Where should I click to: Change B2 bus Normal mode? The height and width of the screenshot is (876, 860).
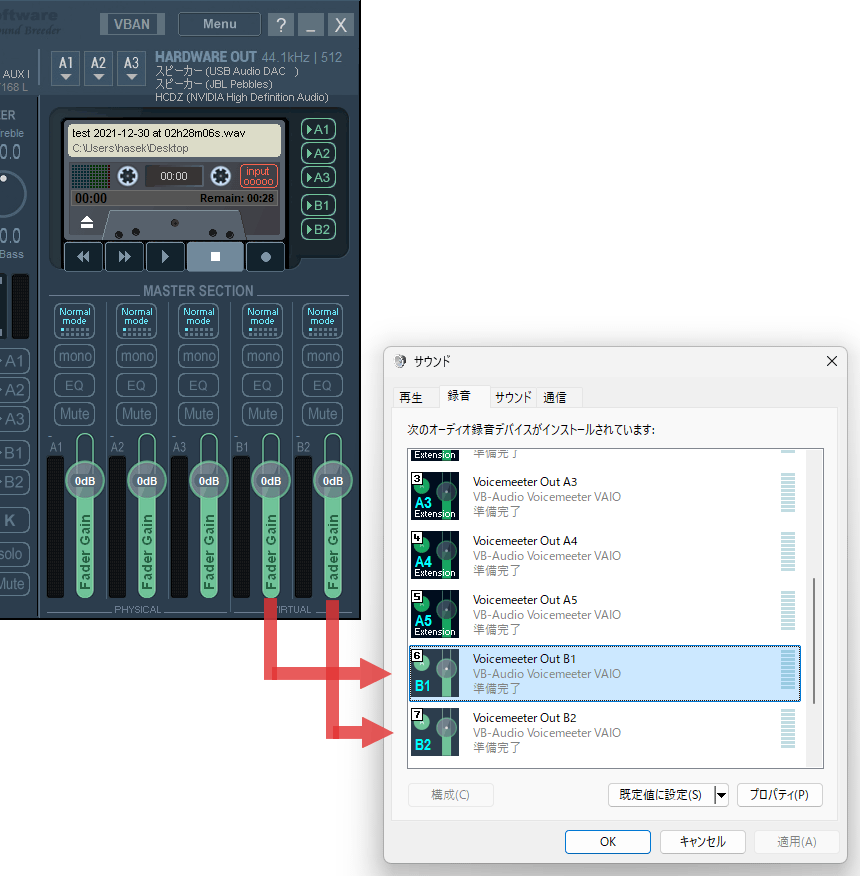pos(322,321)
